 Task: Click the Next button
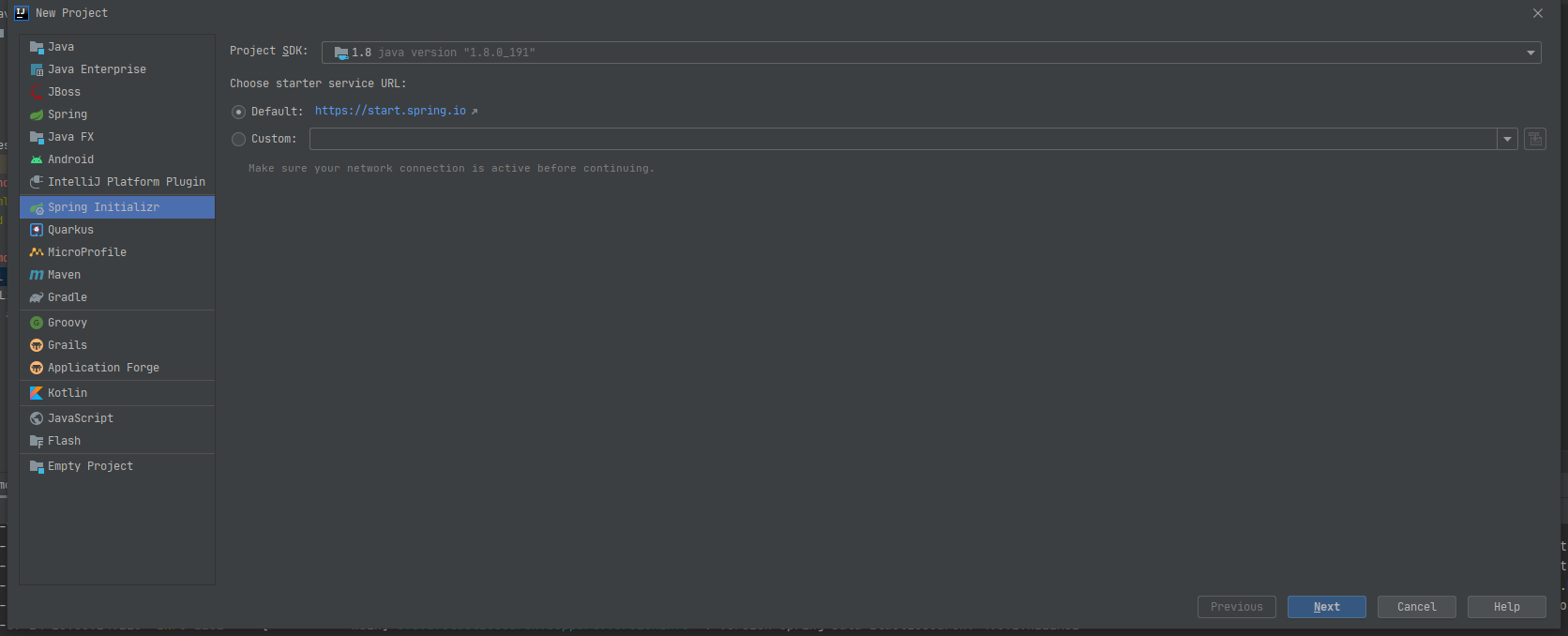pos(1326,607)
